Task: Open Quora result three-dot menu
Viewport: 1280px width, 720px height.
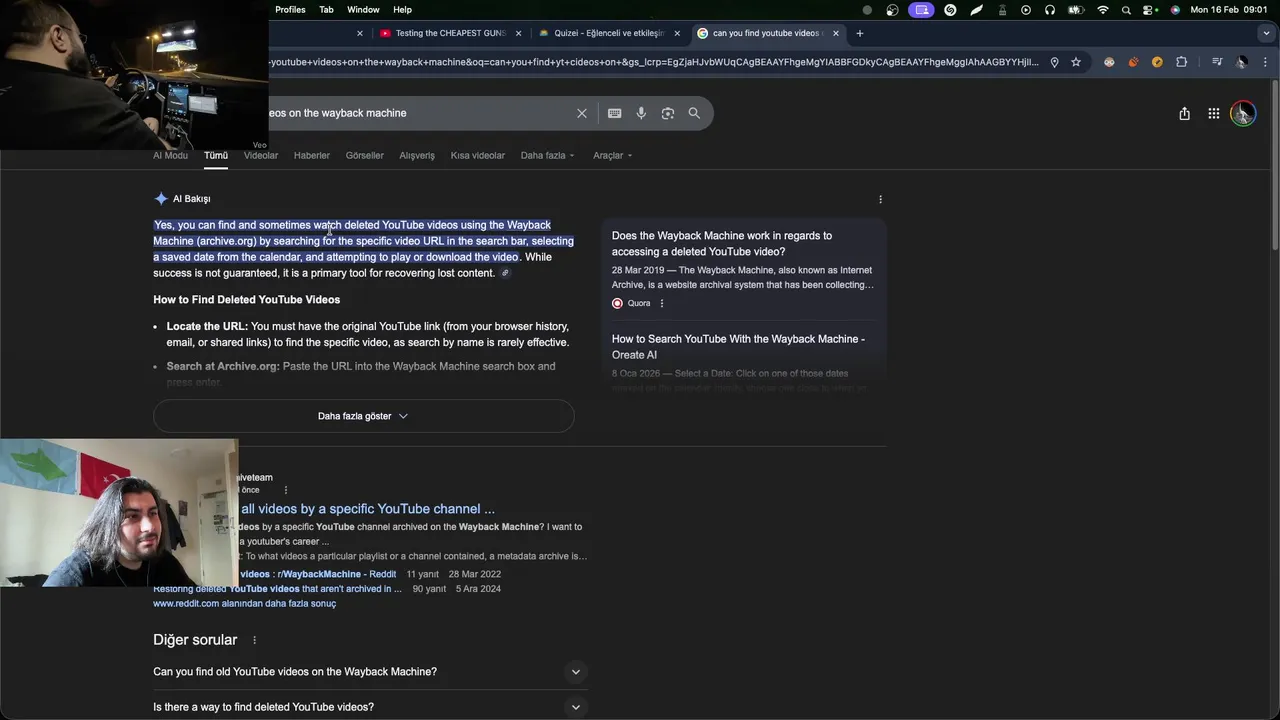Action: coord(662,303)
